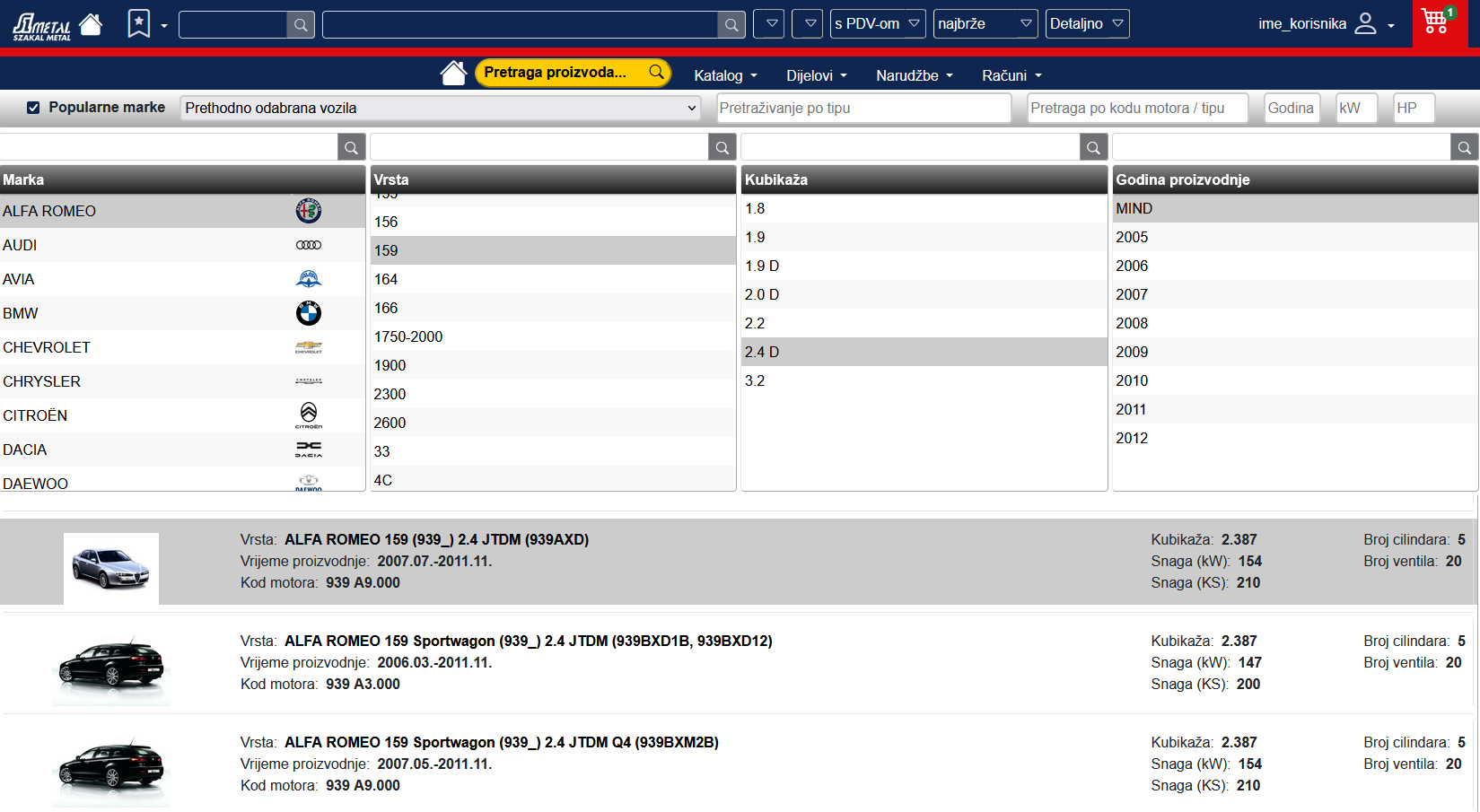Uncheck the Popularne marke checkbox
Image resolution: width=1480 pixels, height=812 pixels.
pos(33,108)
